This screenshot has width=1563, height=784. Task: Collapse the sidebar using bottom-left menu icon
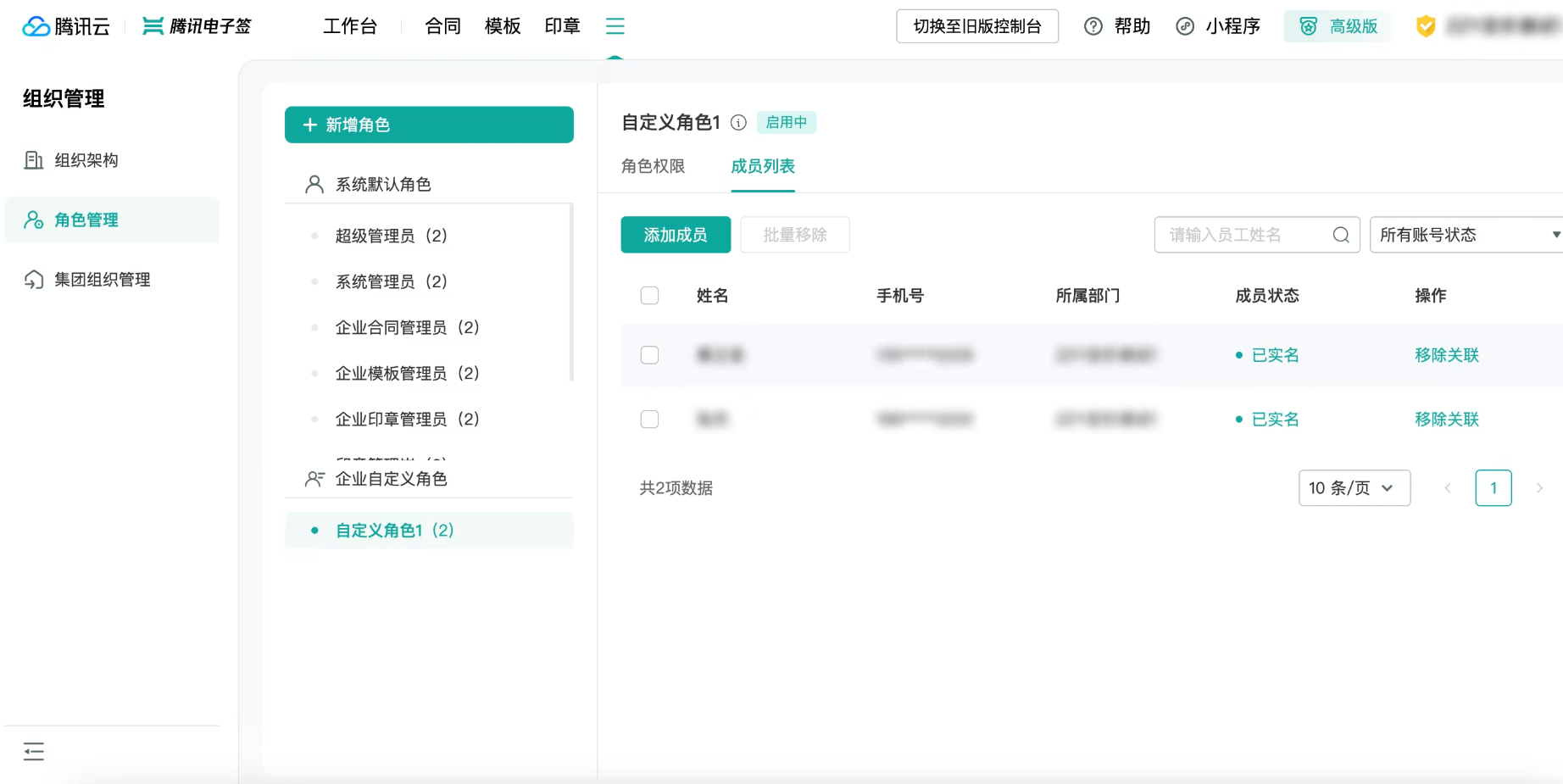click(x=34, y=752)
